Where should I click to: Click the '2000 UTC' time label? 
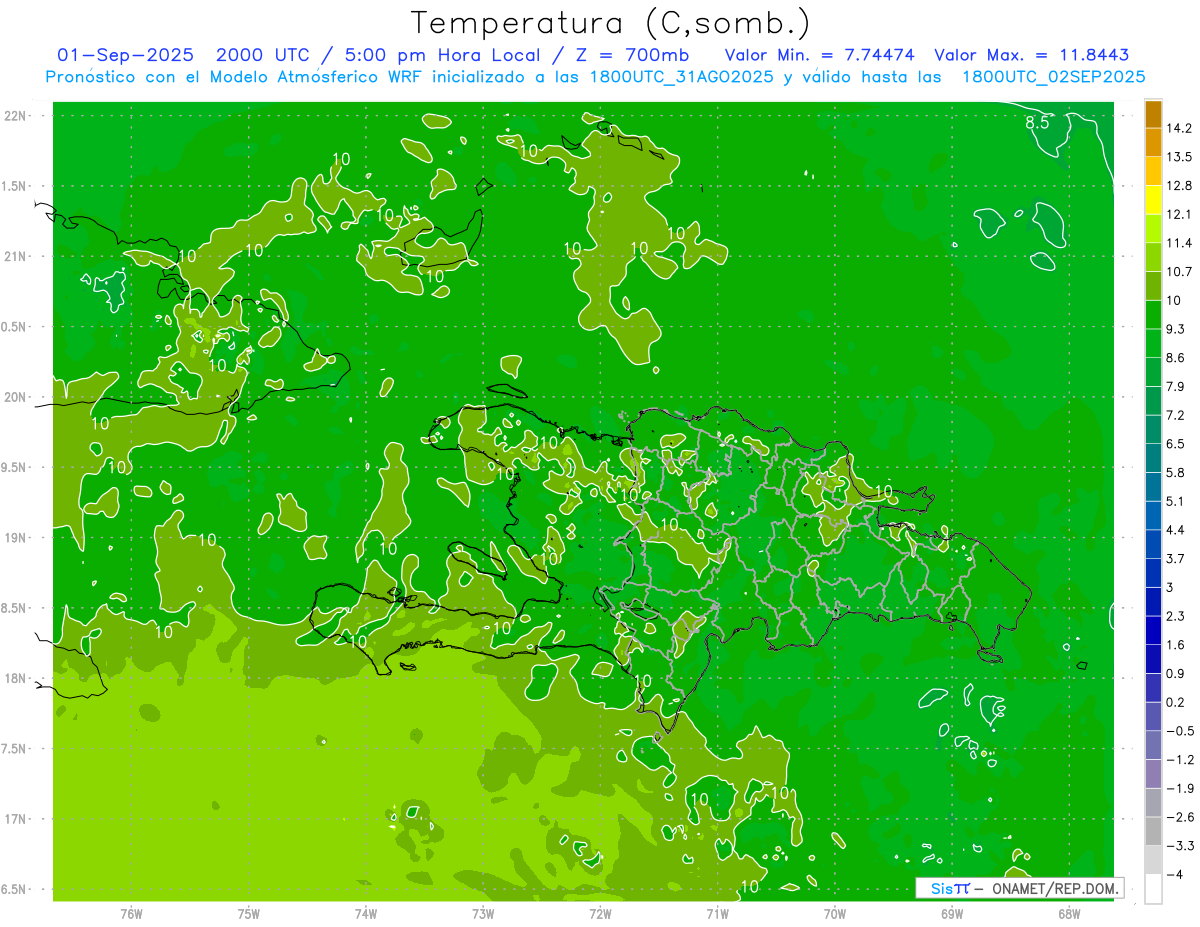(x=264, y=55)
